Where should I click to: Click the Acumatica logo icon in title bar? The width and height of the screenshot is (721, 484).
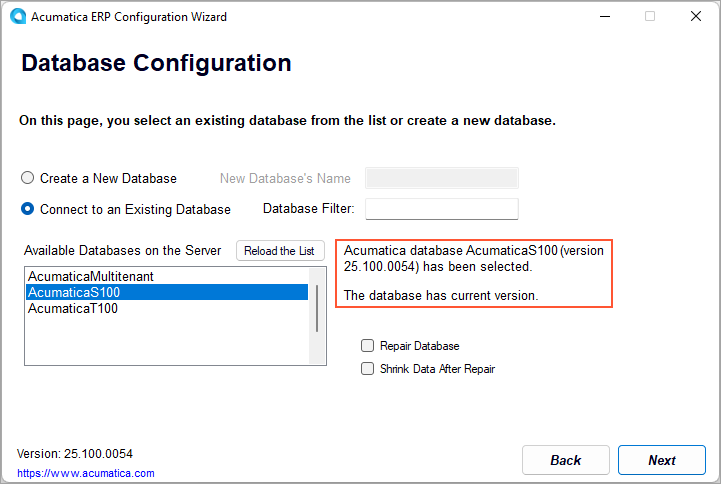point(17,17)
